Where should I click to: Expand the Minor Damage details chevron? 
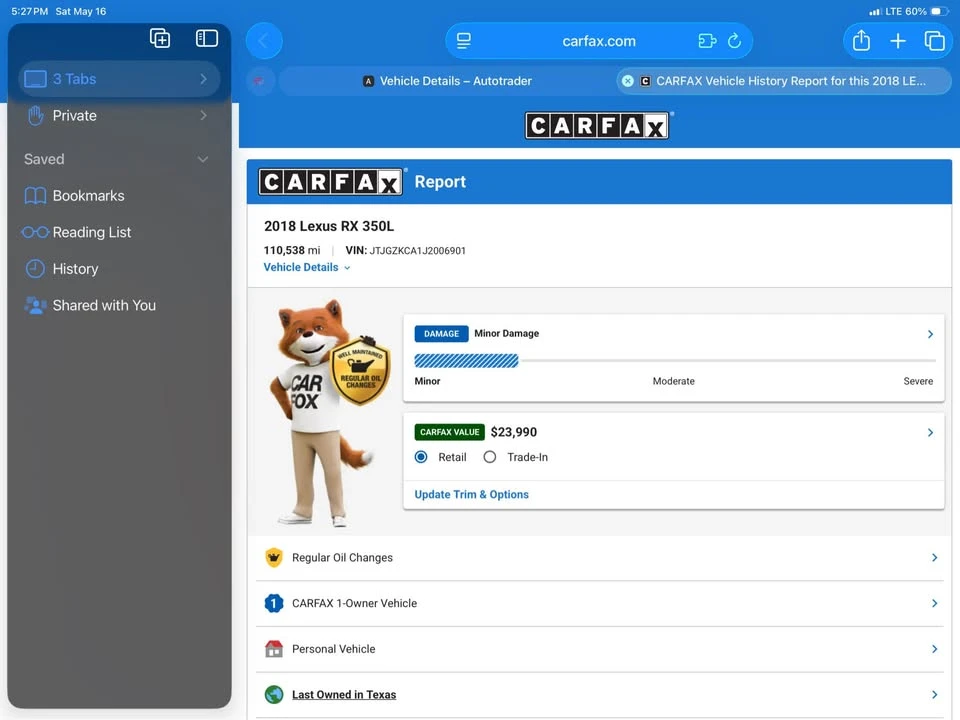930,334
